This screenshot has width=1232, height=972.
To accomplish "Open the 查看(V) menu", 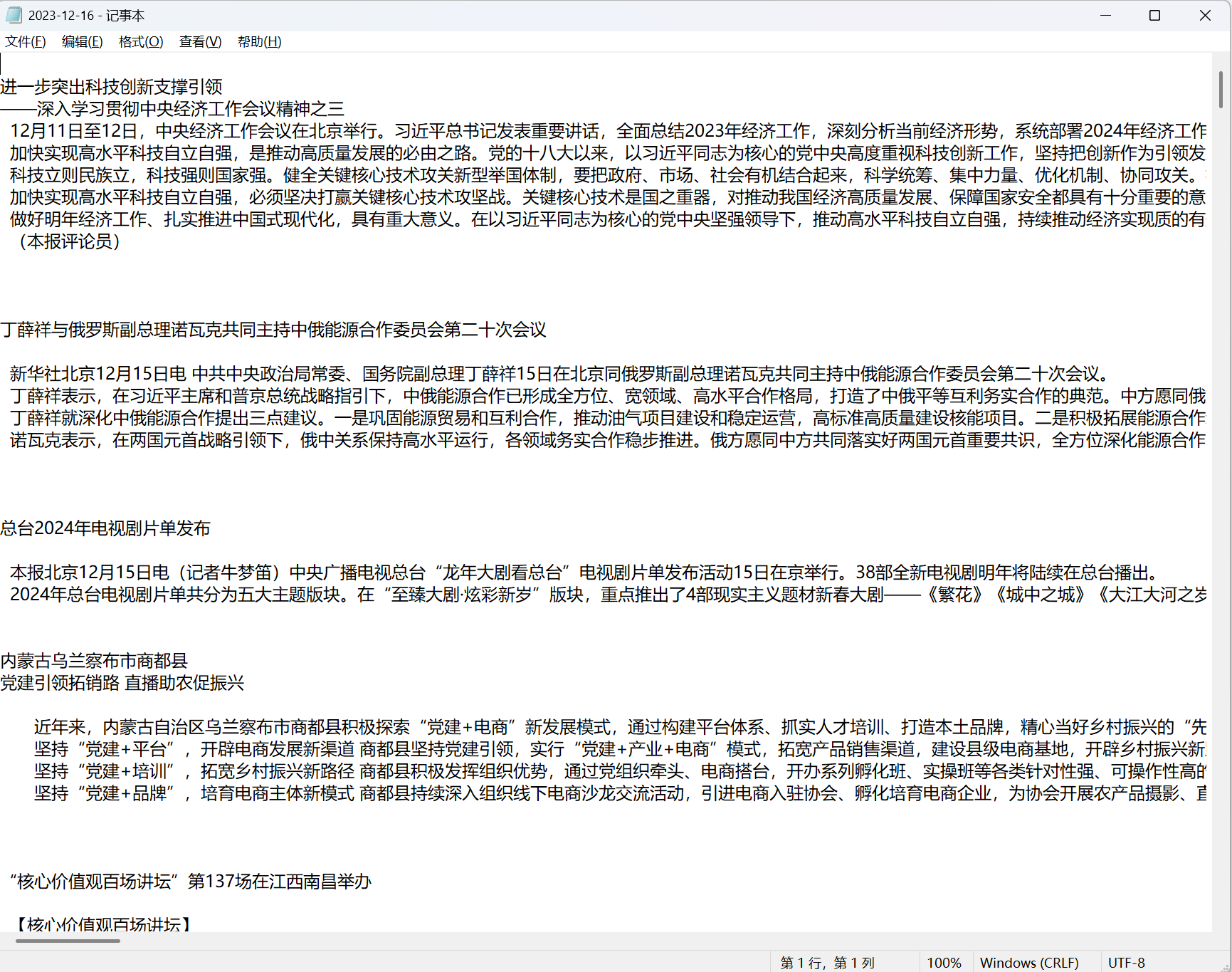I will pos(200,42).
